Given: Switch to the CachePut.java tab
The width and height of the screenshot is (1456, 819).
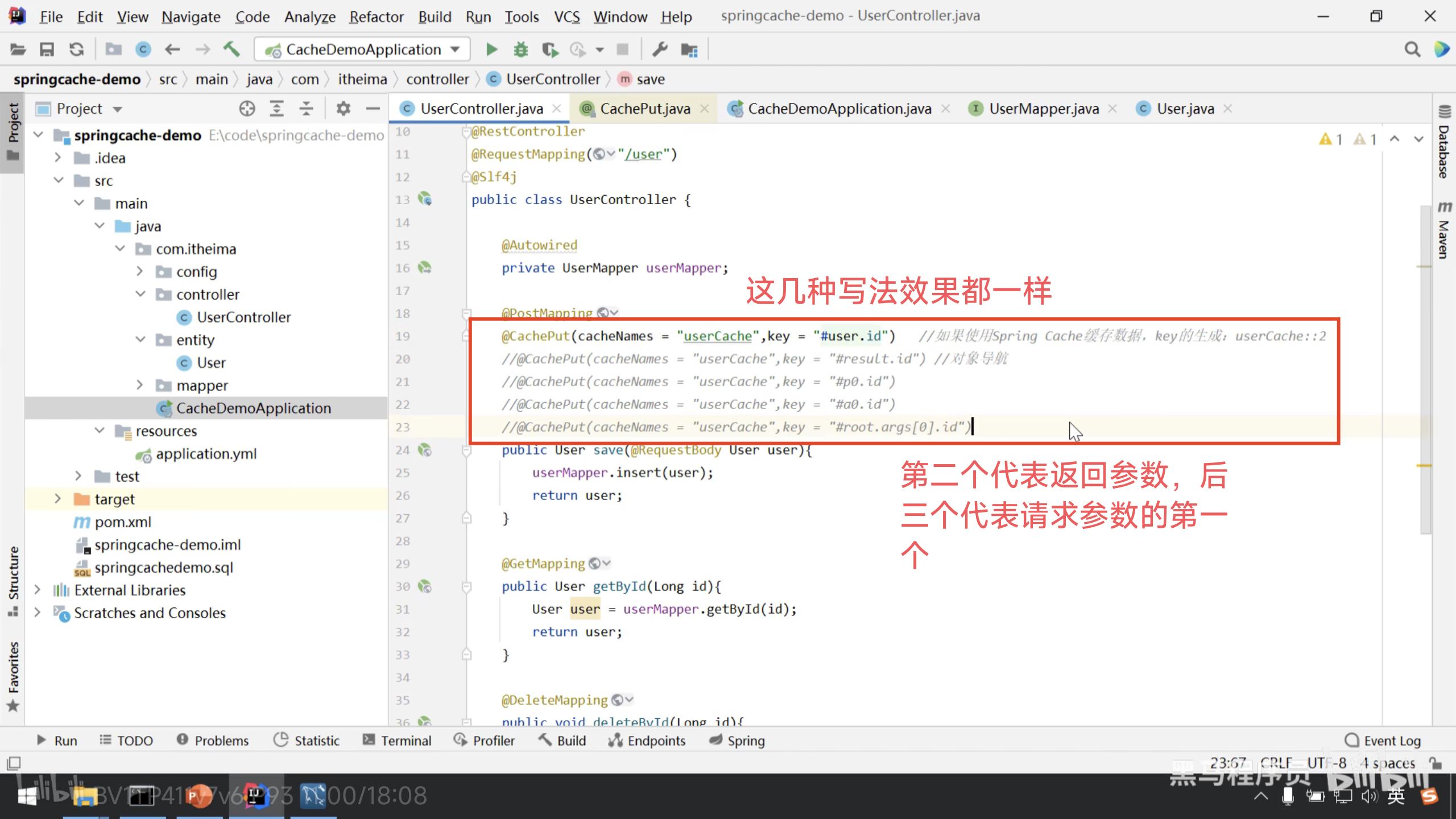Looking at the screenshot, I should point(644,109).
